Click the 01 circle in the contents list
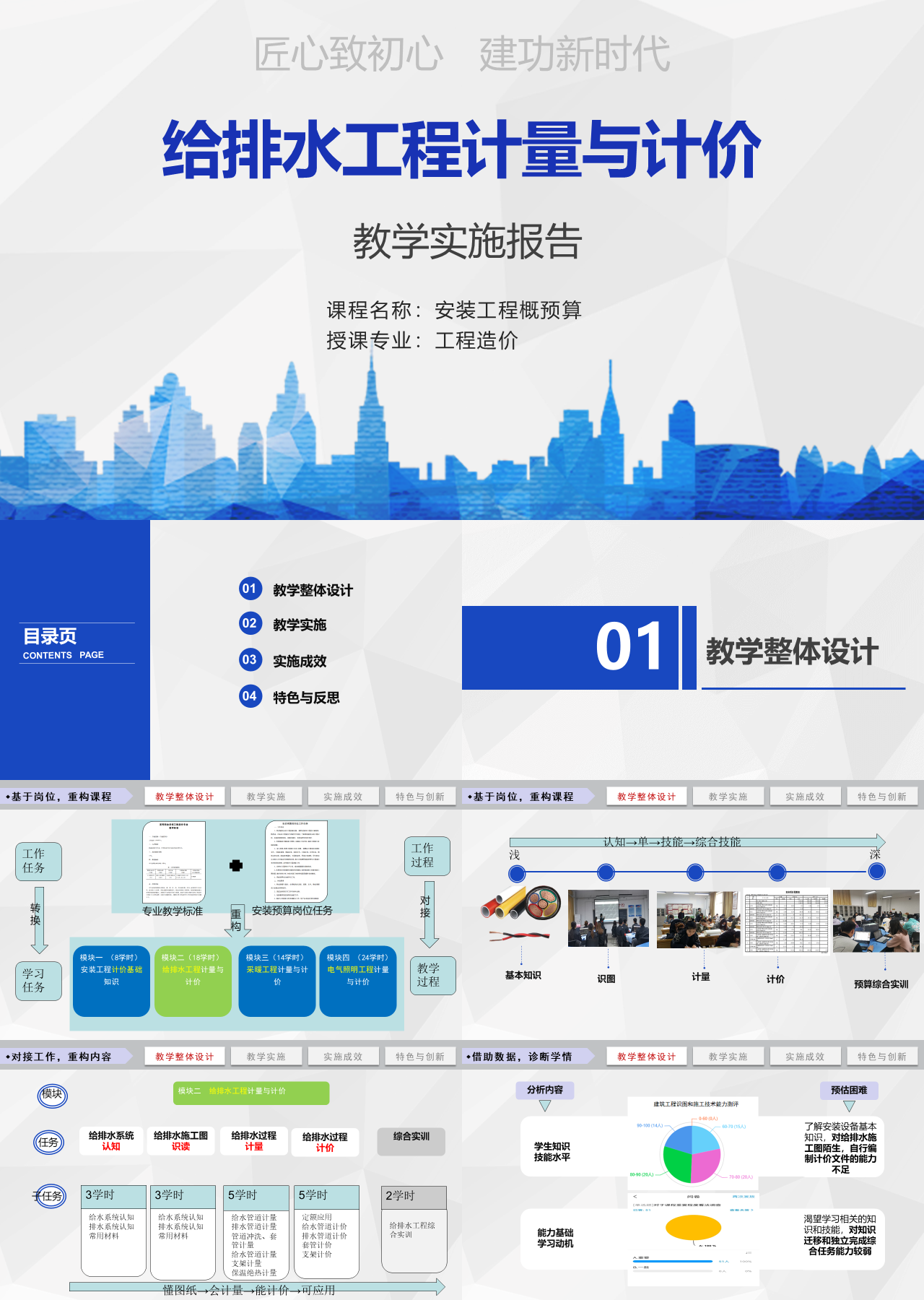The height and width of the screenshot is (1300, 924). [250, 589]
